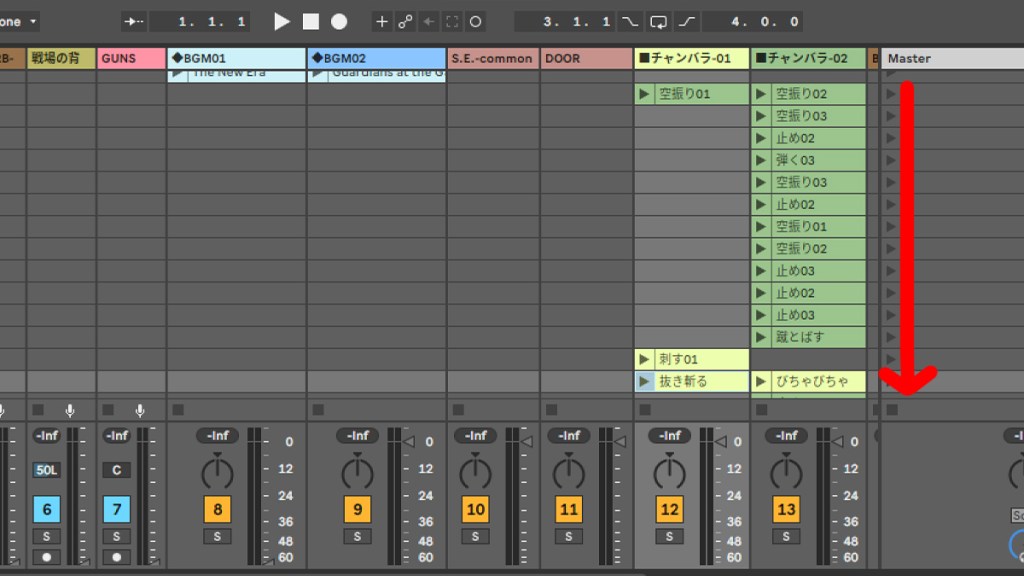Launch the 空振り01 clip
1024x576 pixels.
click(x=645, y=95)
